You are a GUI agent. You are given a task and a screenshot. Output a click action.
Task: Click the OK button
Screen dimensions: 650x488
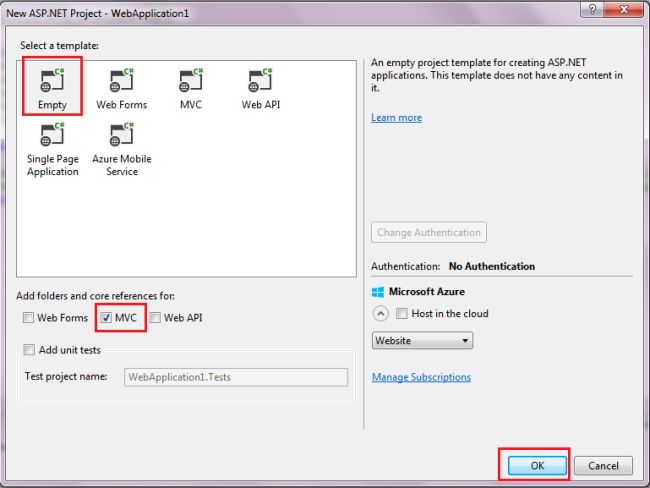click(537, 466)
